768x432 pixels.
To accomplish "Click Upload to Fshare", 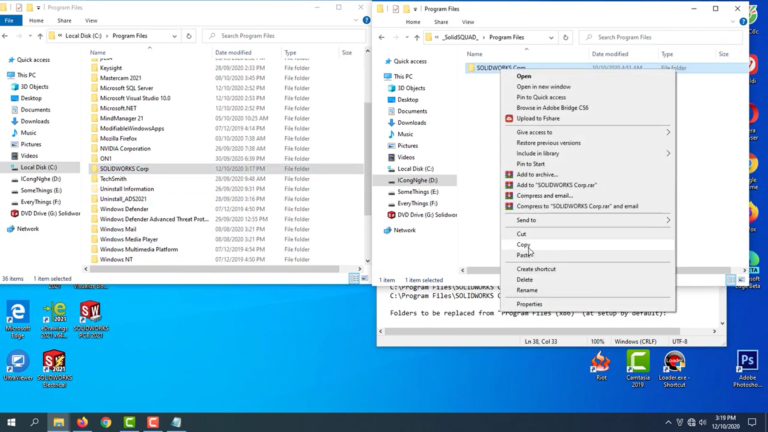I will click(x=588, y=119).
